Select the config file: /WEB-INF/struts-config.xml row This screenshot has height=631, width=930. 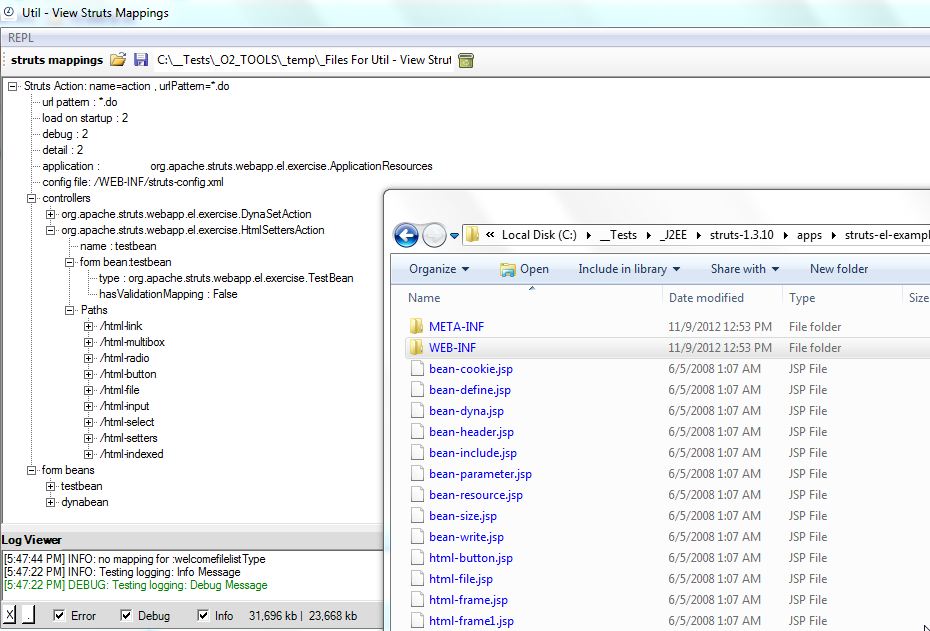tap(133, 182)
